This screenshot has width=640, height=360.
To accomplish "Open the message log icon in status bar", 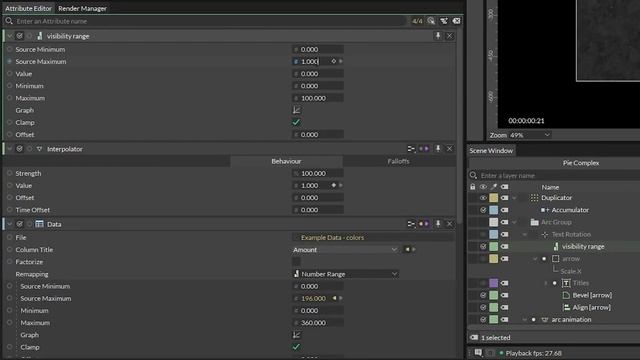I will pyautogui.click(x=478, y=353).
